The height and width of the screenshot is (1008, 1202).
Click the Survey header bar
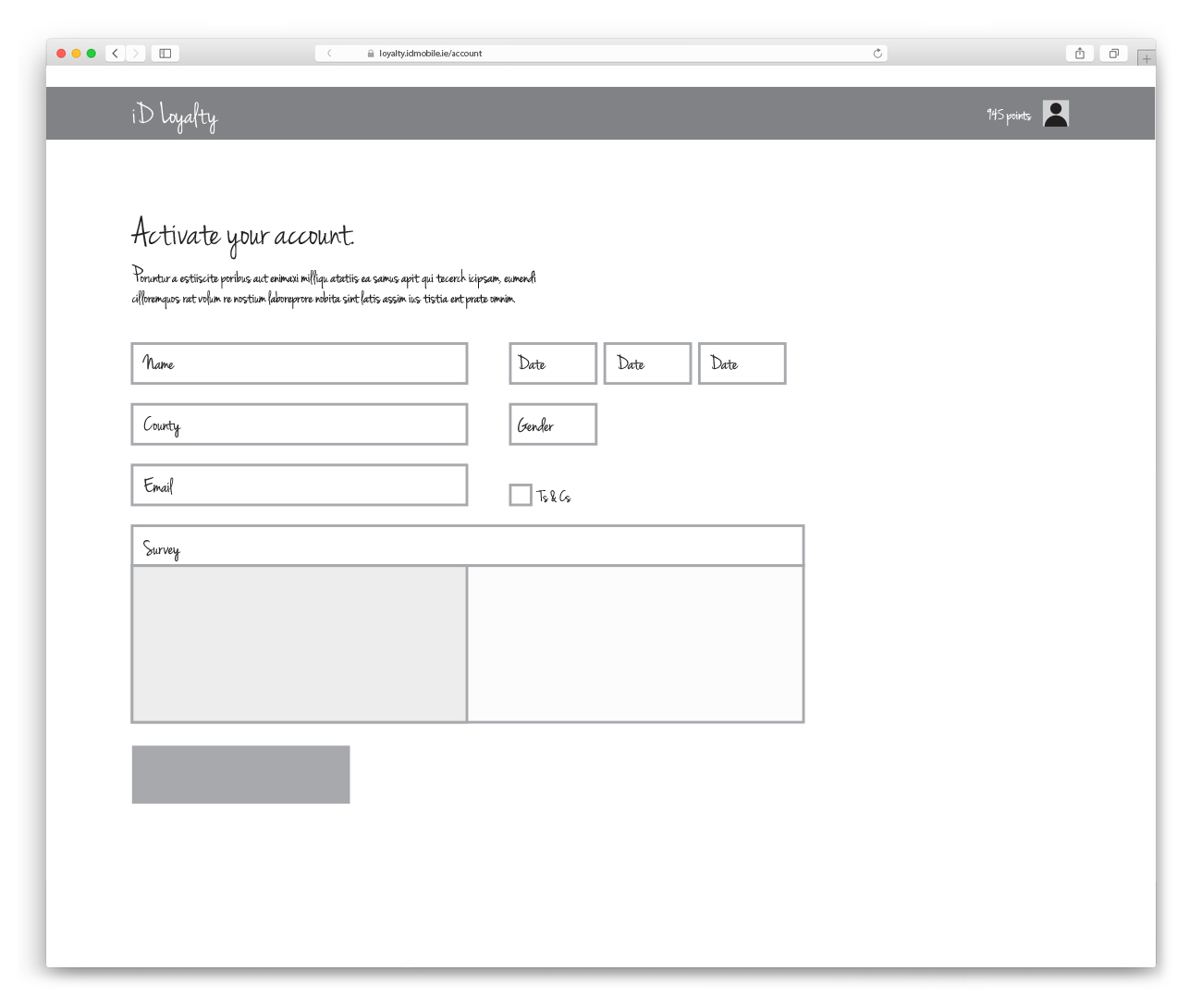[468, 546]
